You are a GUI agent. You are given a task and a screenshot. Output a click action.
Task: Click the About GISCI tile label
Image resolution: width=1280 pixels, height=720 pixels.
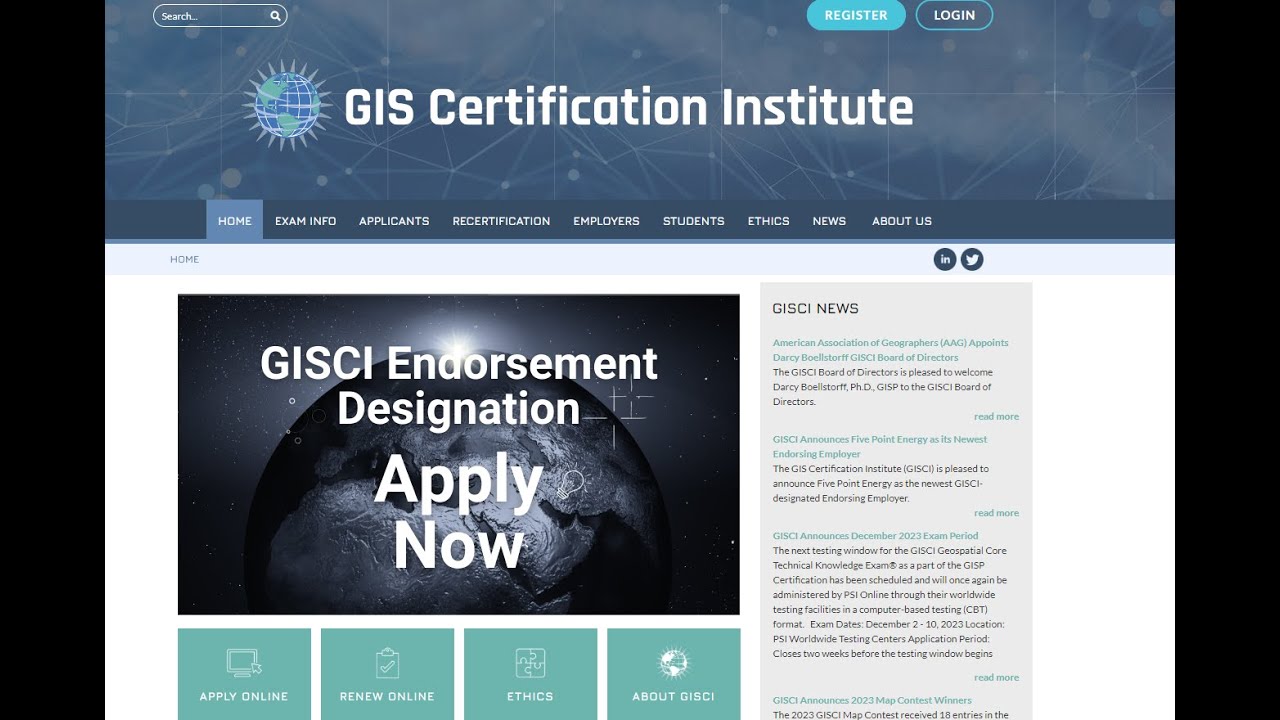pyautogui.click(x=674, y=697)
